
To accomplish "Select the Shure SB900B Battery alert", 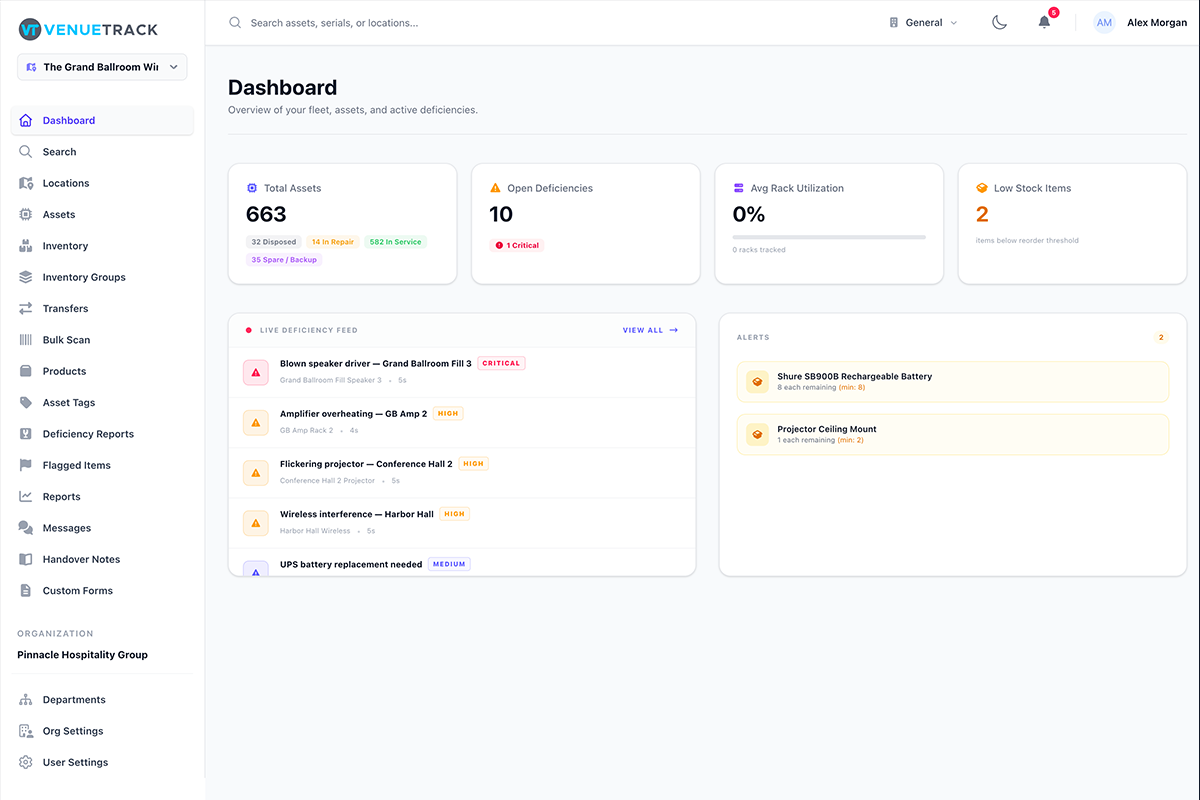I will 952,381.
